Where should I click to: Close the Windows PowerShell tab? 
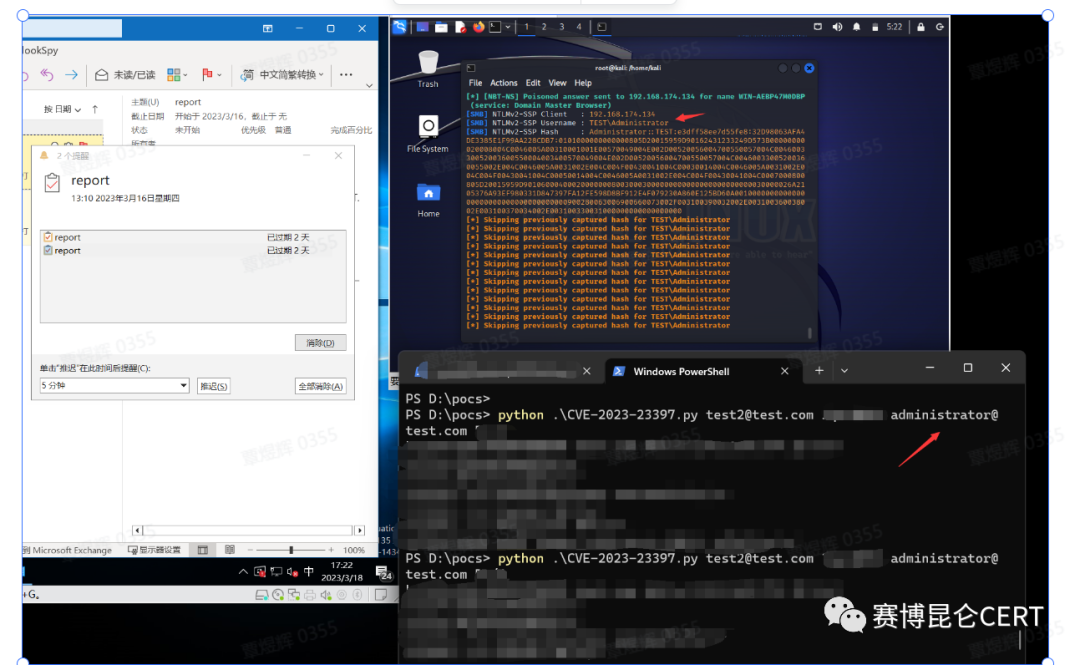pyautogui.click(x=785, y=371)
